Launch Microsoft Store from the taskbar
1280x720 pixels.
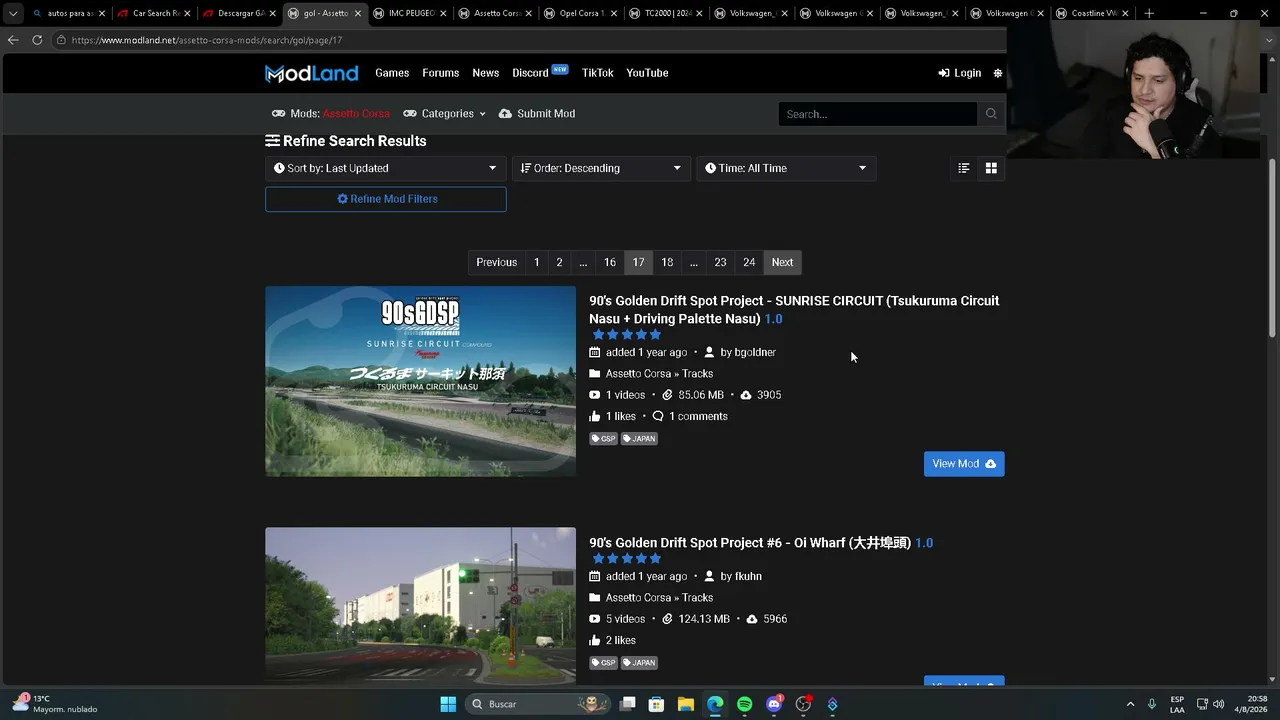(x=656, y=704)
